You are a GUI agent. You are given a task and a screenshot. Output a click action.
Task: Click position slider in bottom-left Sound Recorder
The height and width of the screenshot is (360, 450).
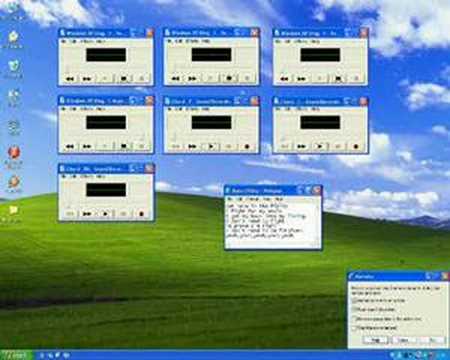point(106,204)
